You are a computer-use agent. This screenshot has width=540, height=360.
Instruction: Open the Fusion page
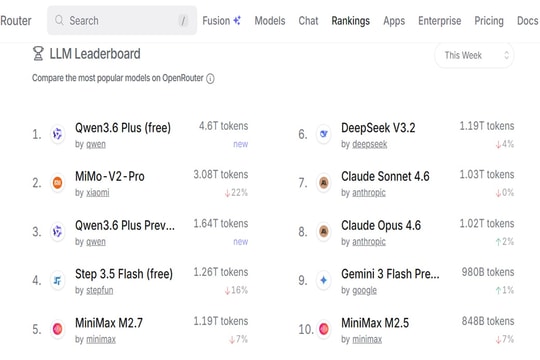221,21
